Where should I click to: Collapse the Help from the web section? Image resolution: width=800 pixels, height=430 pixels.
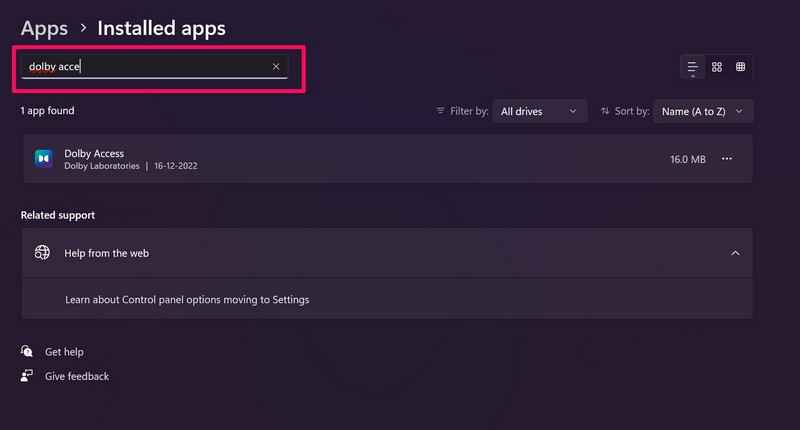coord(735,253)
